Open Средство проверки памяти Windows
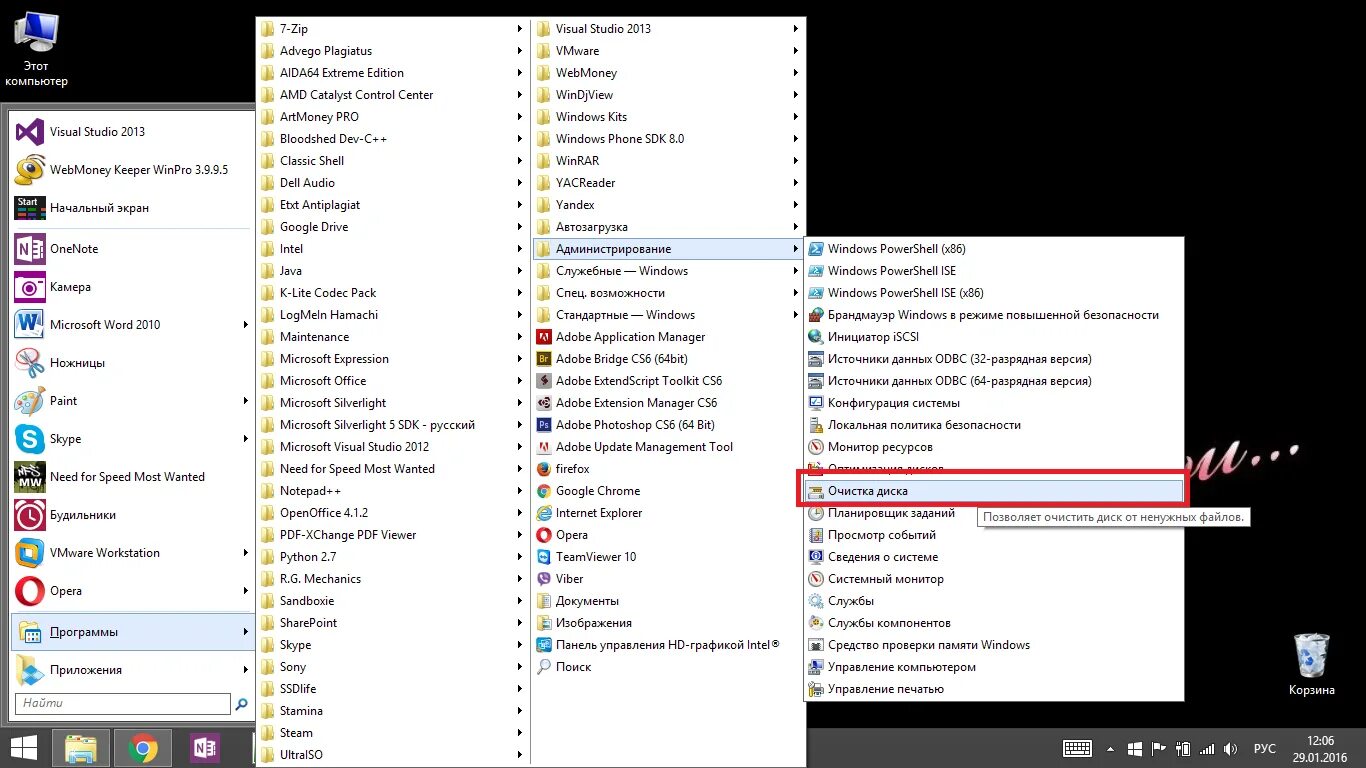Screen dimensions: 1366x768 pyautogui.click(x=994, y=645)
